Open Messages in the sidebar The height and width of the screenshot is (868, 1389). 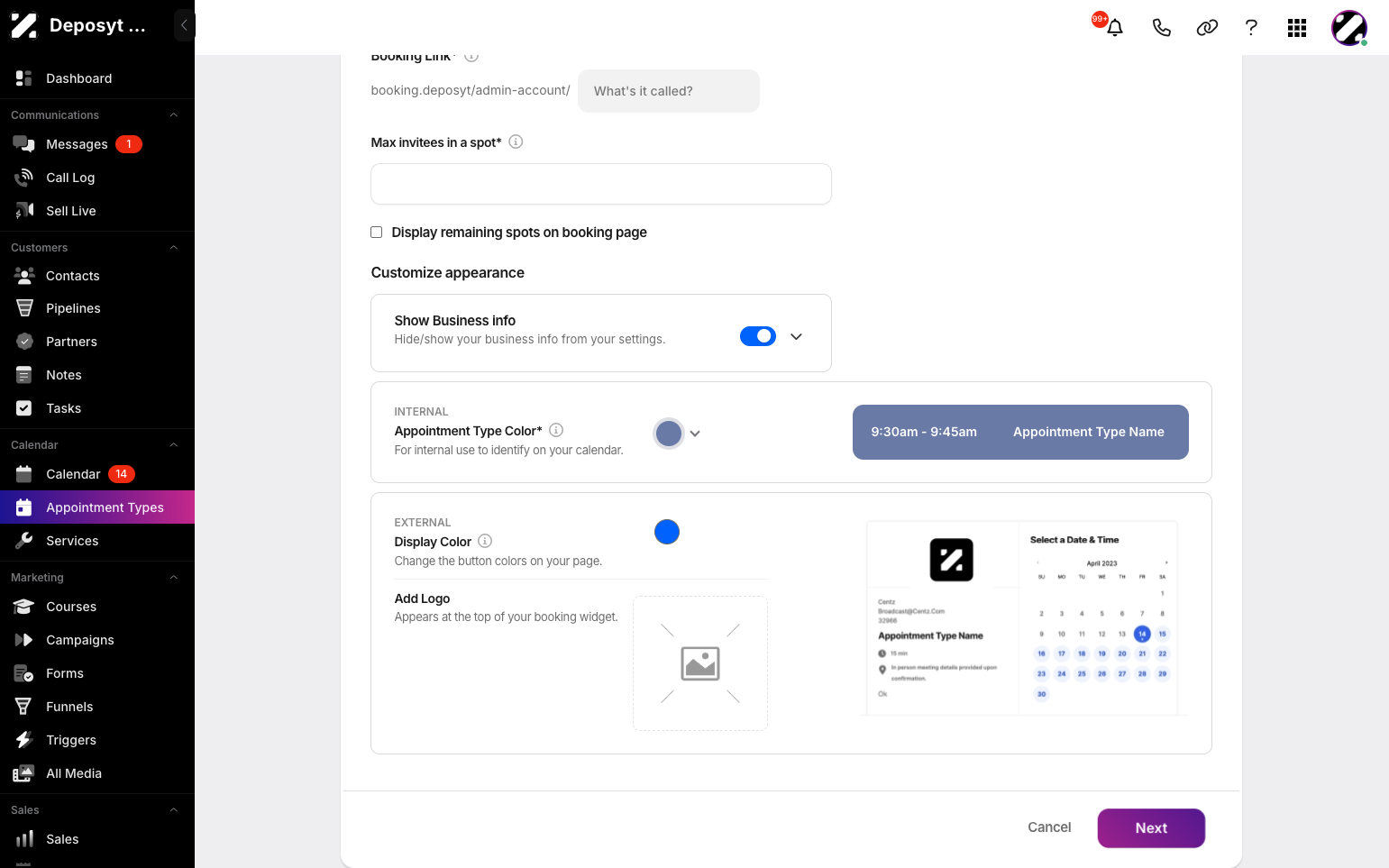[97, 144]
